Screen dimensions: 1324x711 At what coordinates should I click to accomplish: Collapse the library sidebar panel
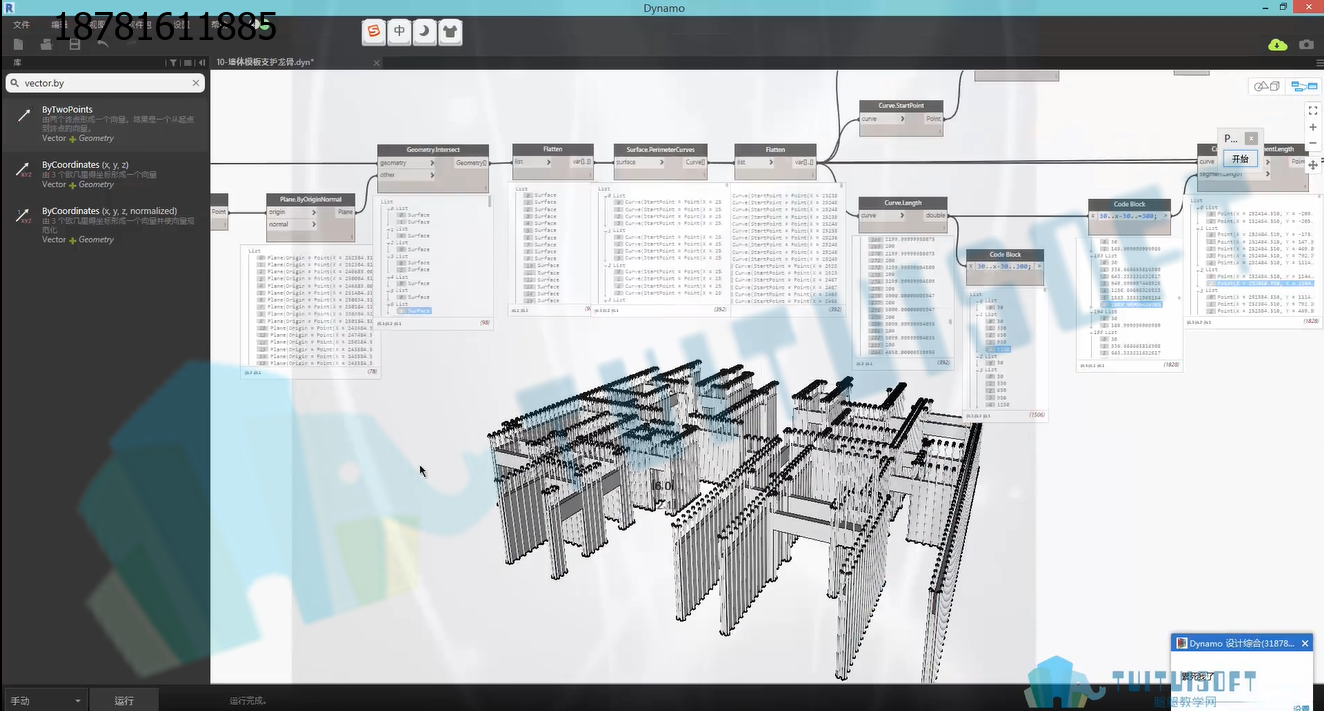pos(201,62)
